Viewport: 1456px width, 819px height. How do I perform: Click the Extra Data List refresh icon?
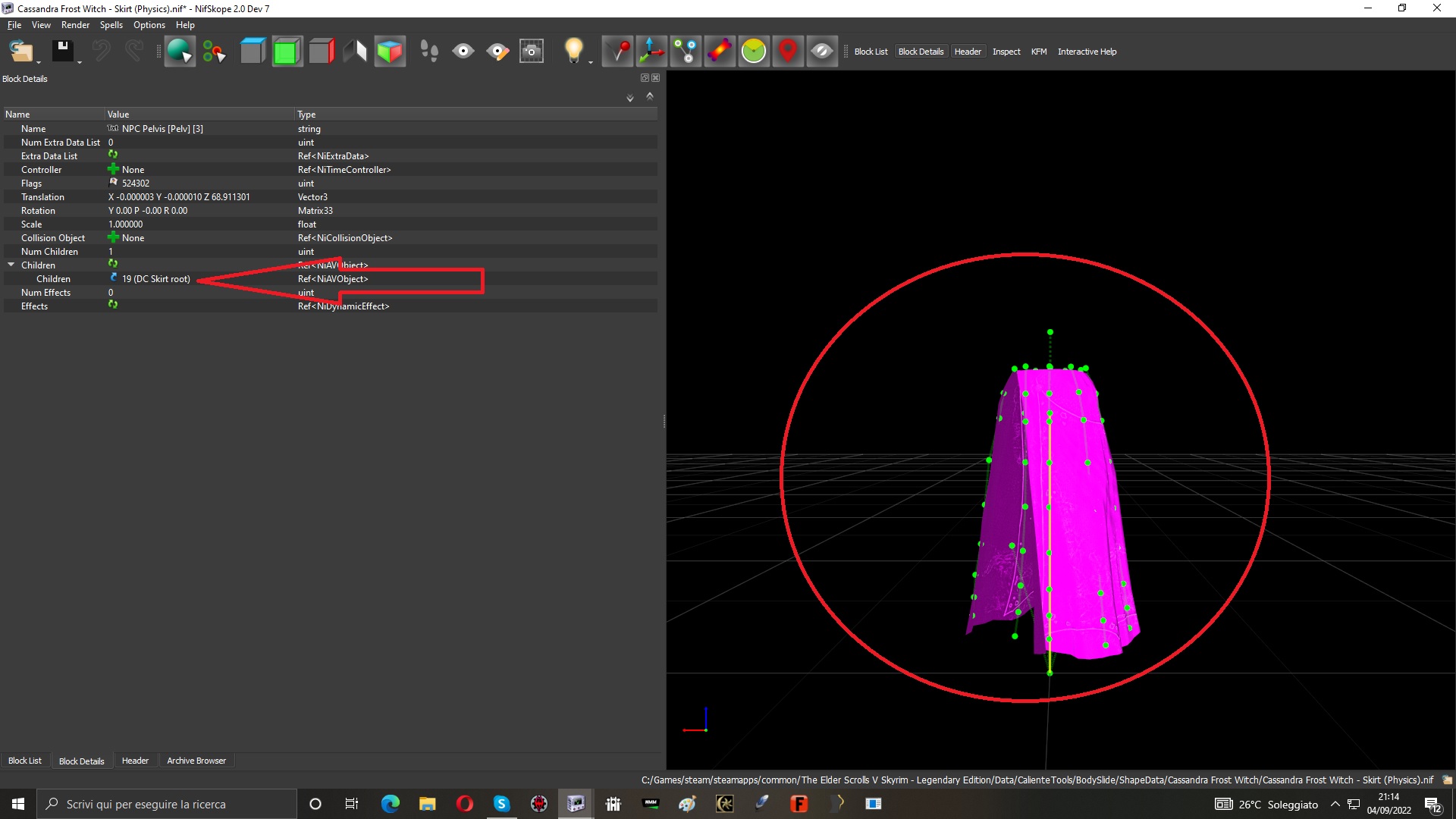click(113, 155)
